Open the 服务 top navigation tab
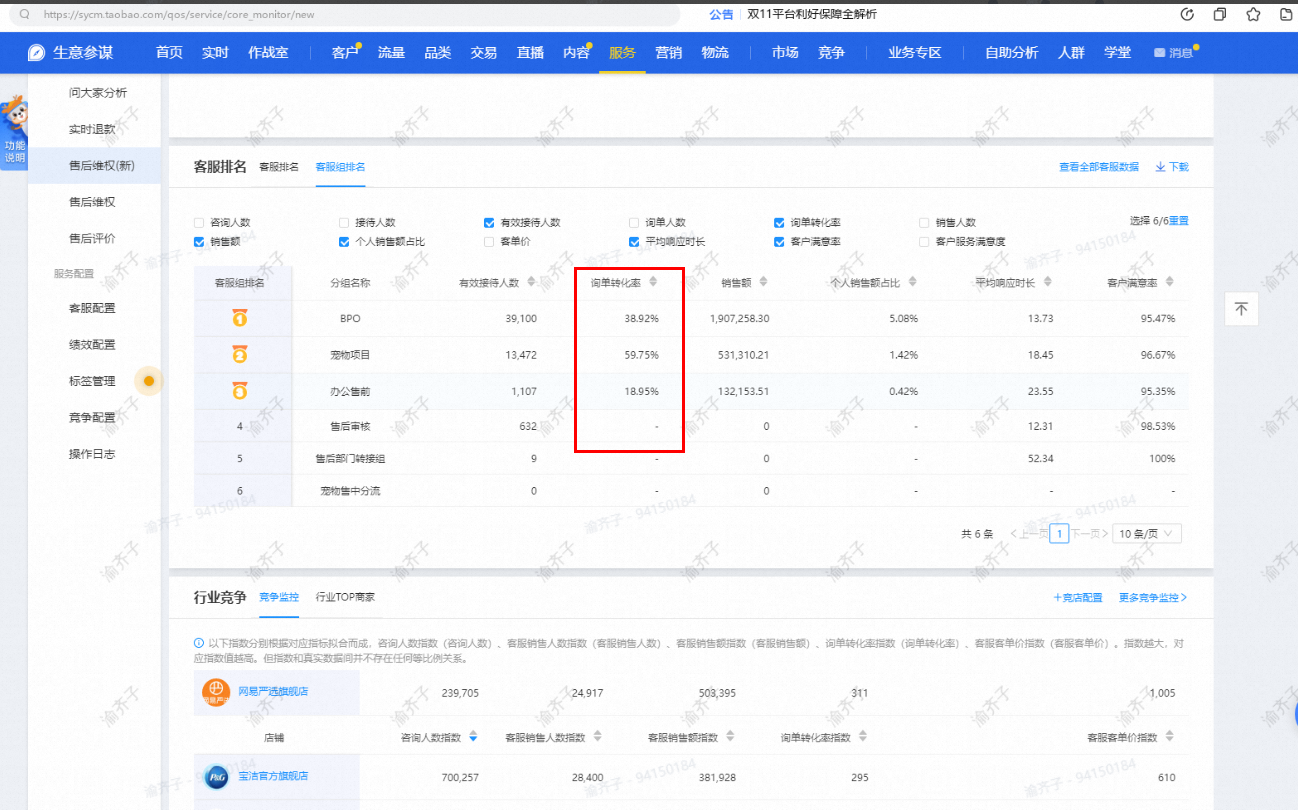1298x810 pixels. point(622,53)
